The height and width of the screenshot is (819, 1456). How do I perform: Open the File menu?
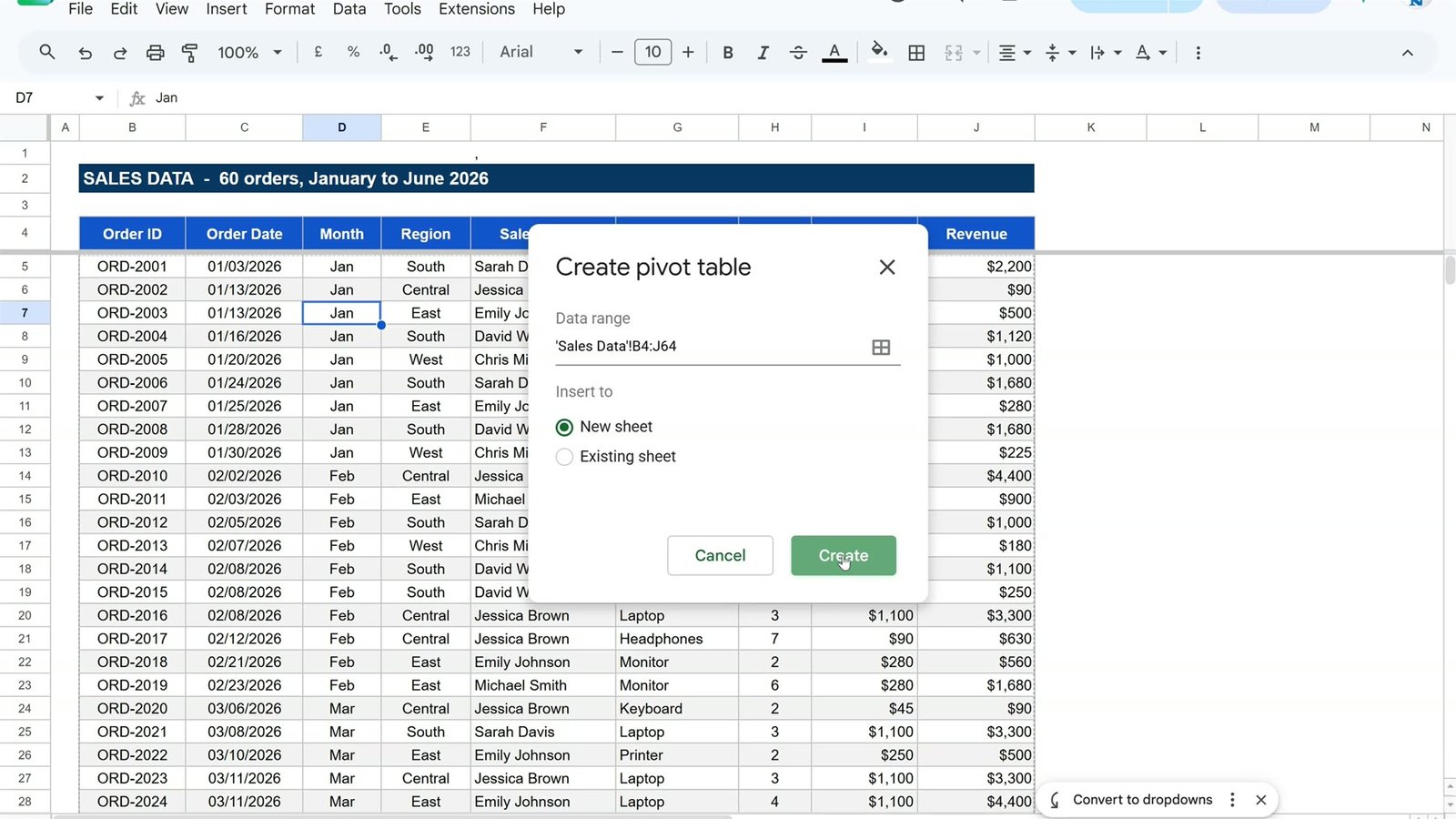click(x=81, y=9)
